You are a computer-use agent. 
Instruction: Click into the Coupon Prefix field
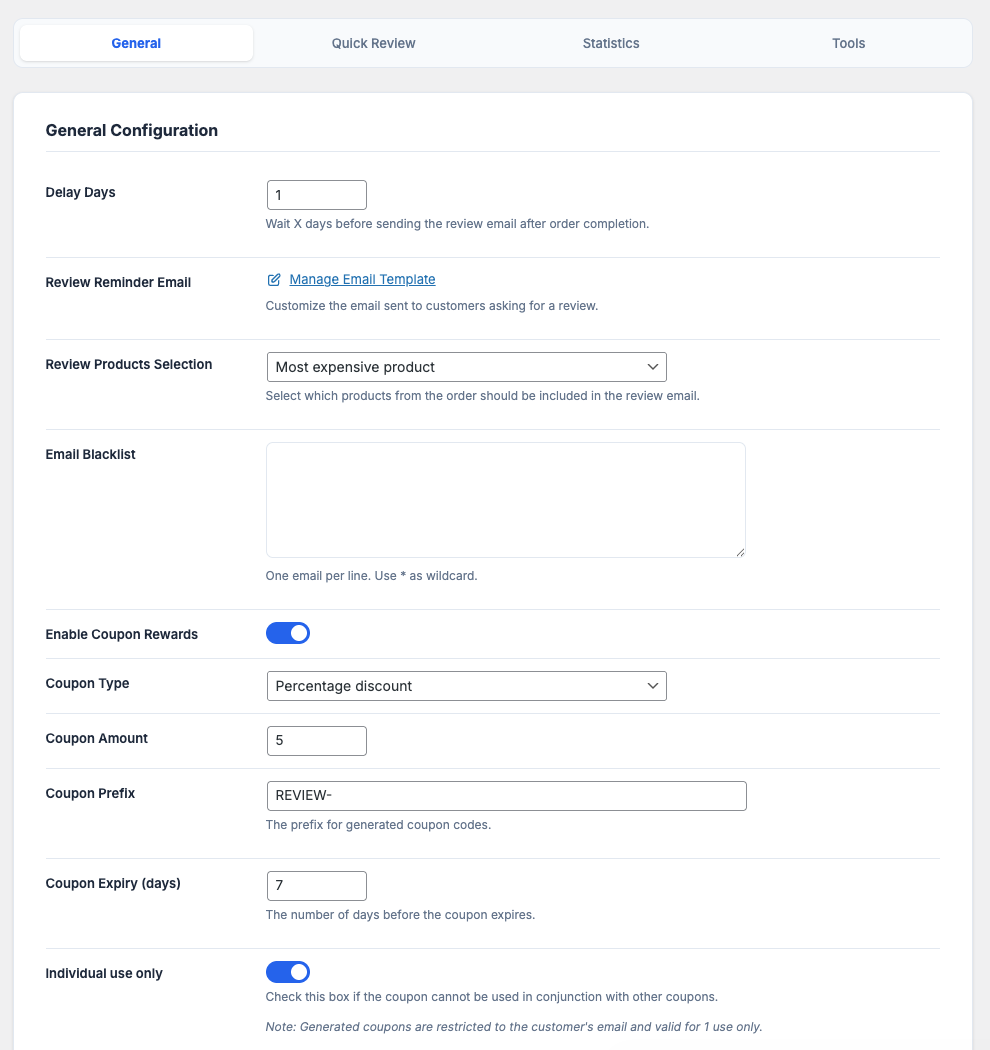point(505,796)
